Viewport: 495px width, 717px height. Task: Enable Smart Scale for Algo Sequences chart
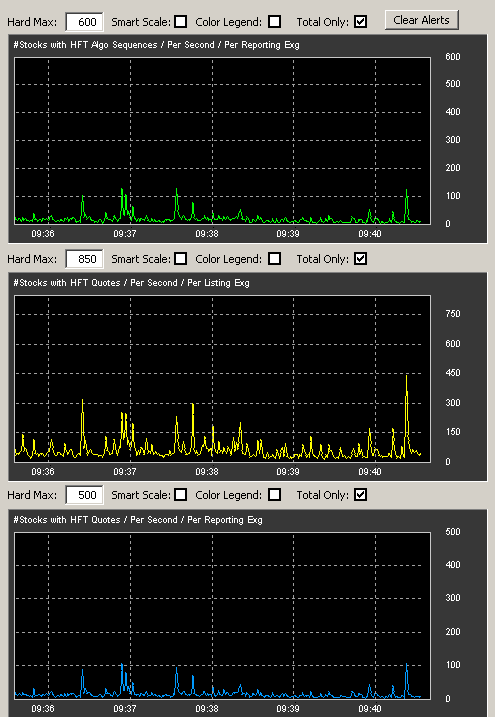181,21
